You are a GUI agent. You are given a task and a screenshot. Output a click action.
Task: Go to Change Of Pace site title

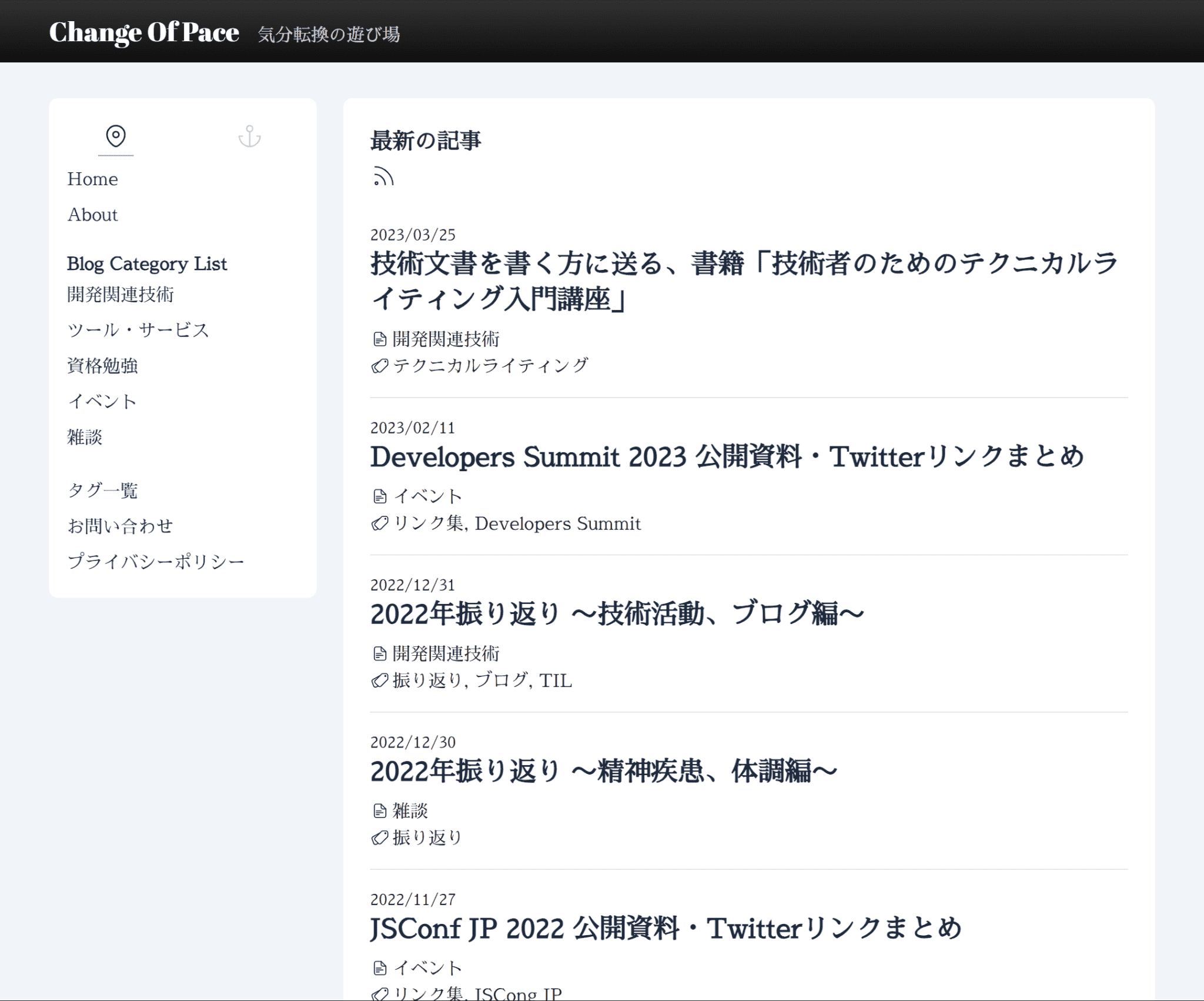[144, 32]
